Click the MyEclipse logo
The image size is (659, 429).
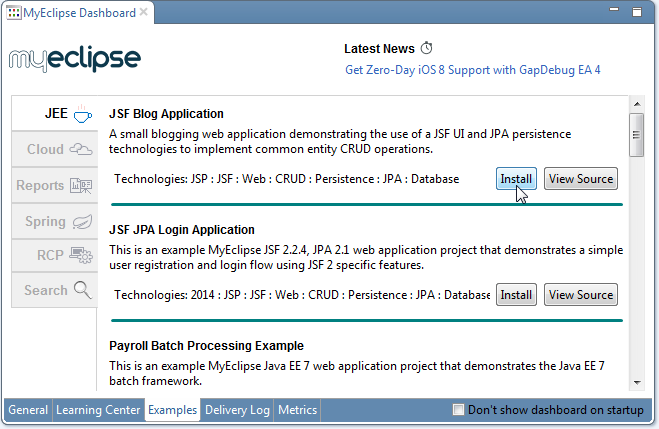74,58
